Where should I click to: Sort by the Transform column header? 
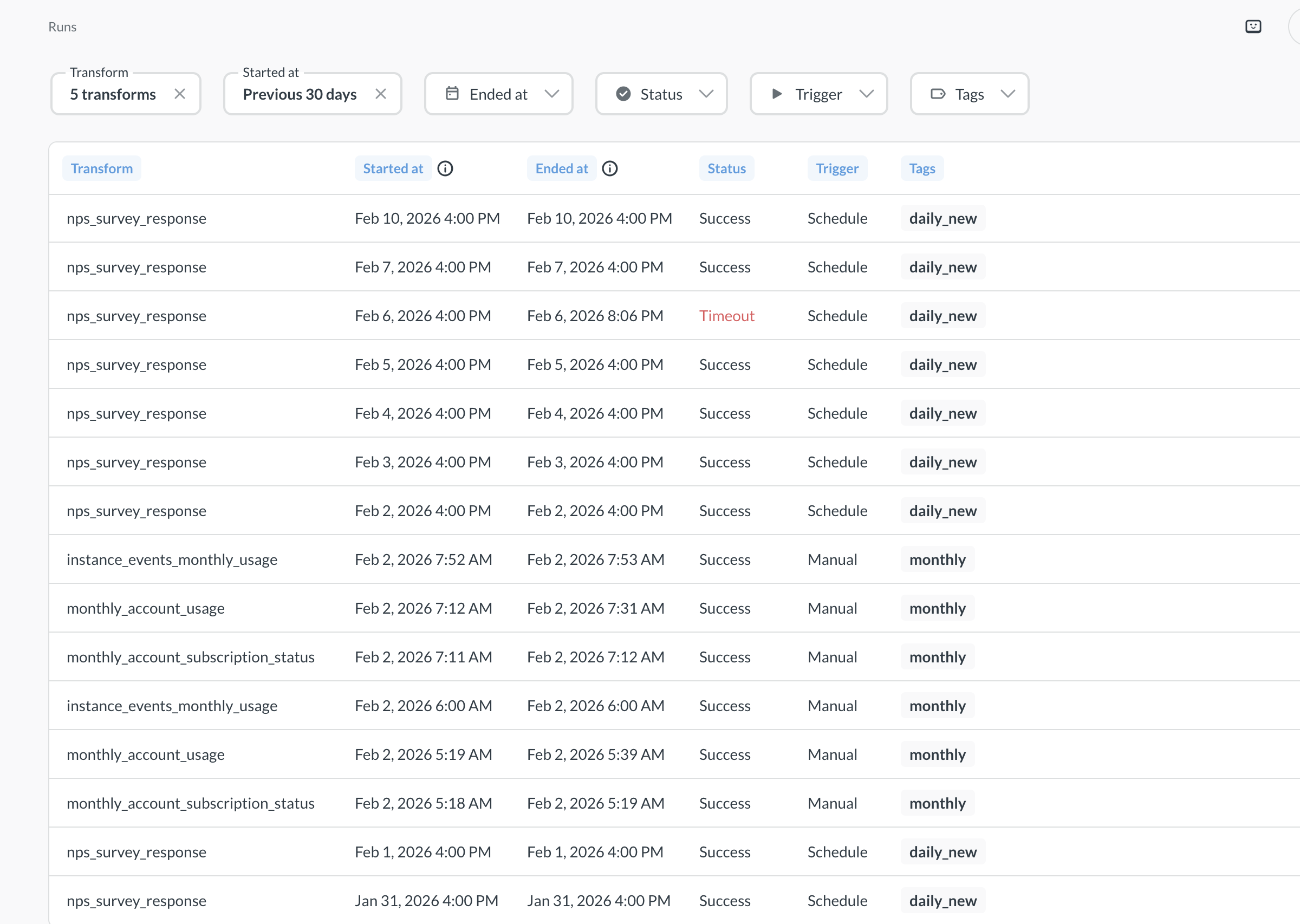(x=102, y=168)
